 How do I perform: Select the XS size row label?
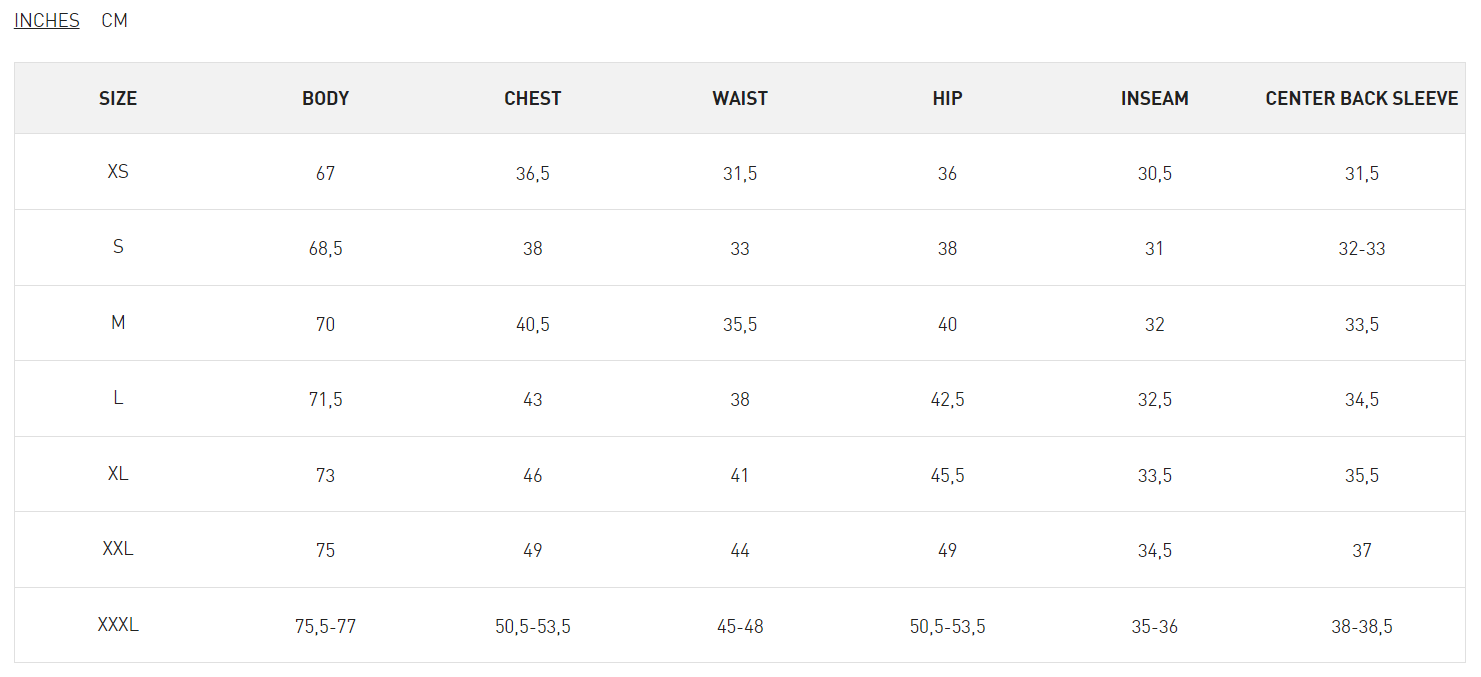[118, 172]
